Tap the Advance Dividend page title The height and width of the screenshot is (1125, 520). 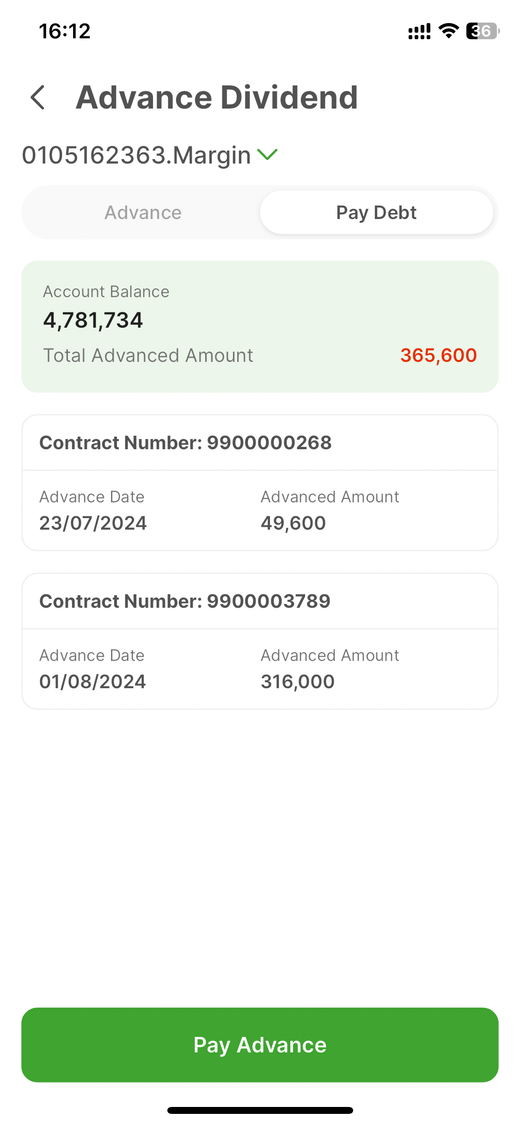coord(217,98)
